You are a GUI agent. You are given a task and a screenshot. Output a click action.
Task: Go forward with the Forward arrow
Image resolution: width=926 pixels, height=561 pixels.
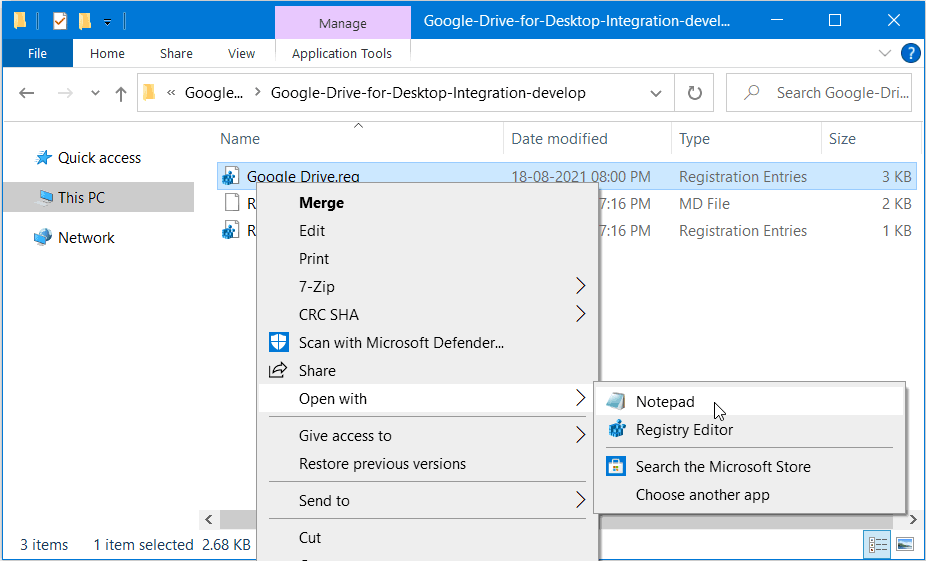[x=65, y=93]
